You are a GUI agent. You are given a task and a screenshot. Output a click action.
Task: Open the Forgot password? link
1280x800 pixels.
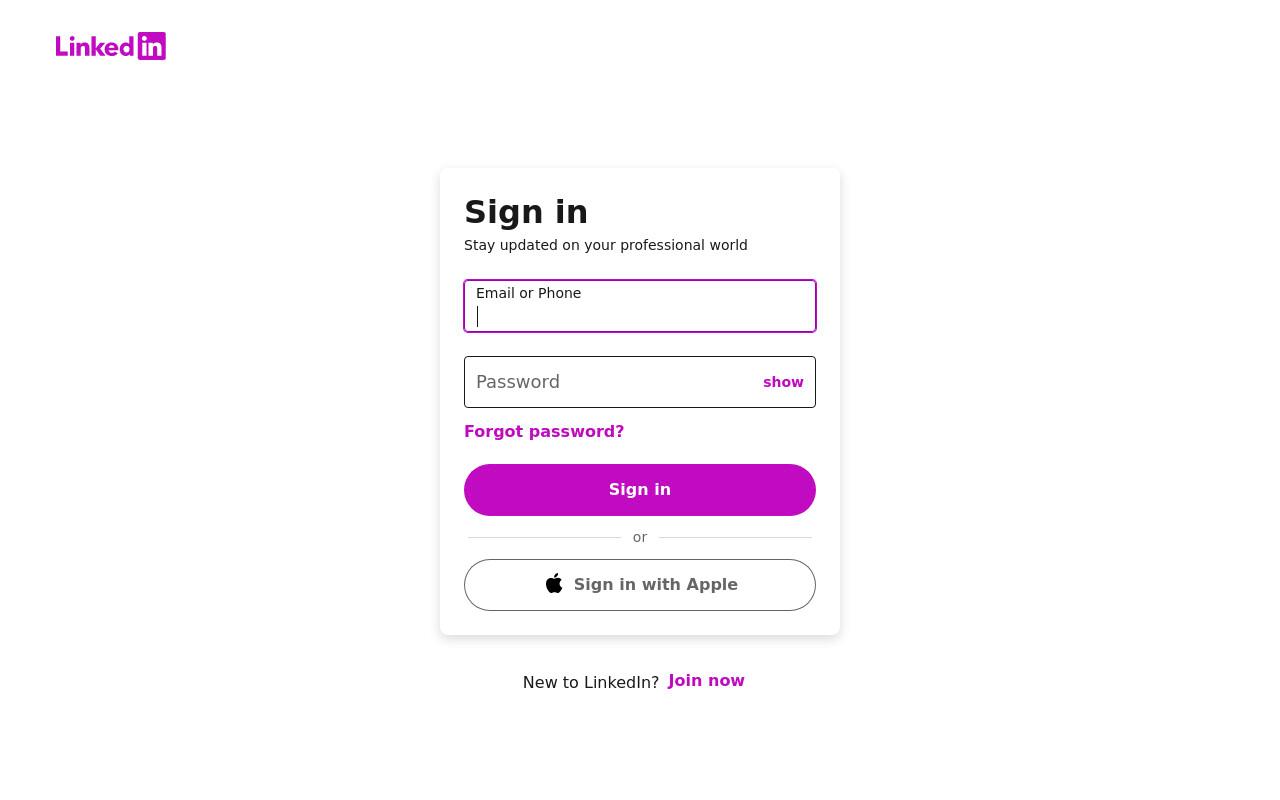544,431
